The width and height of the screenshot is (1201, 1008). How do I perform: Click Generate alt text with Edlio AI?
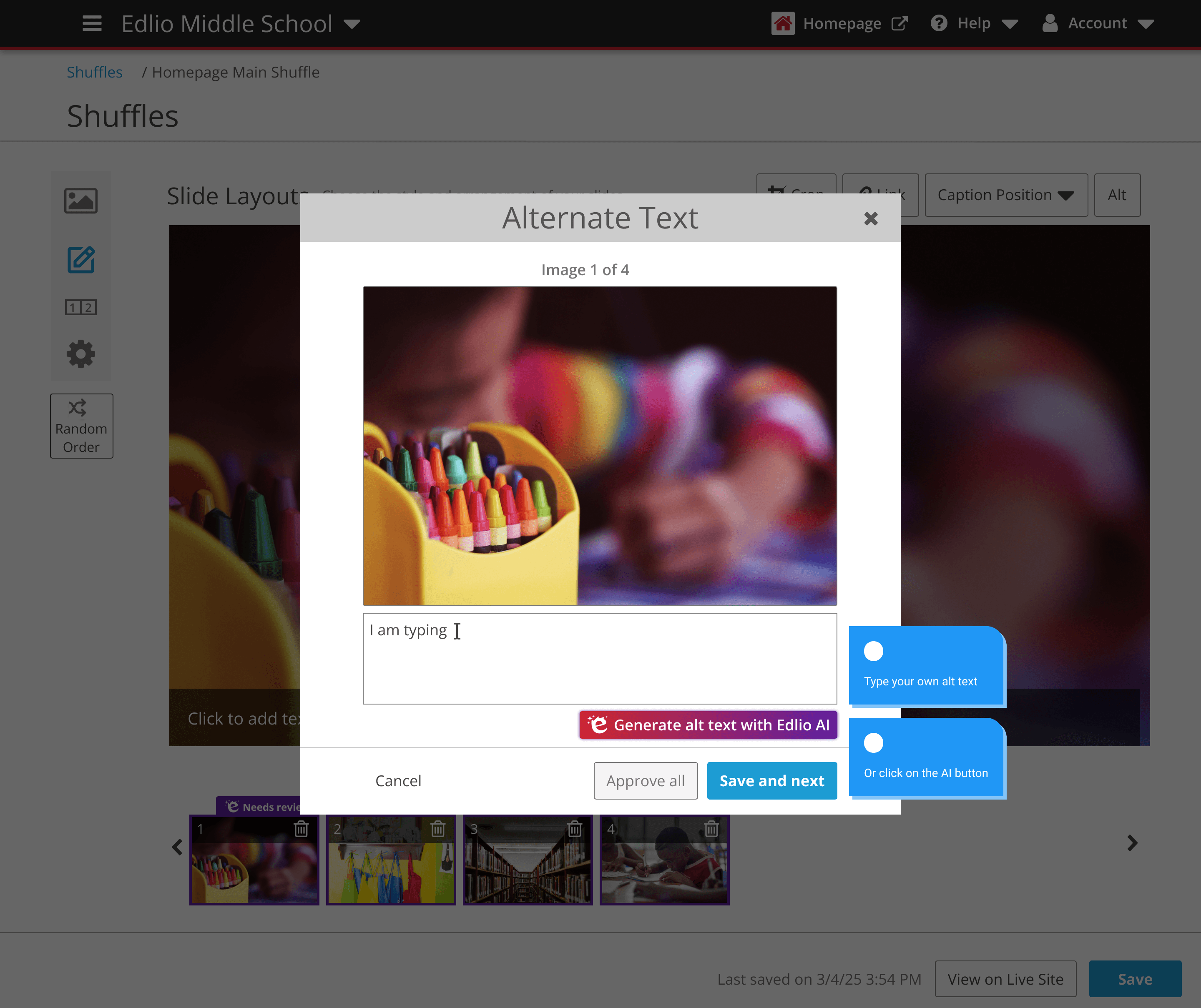[708, 725]
